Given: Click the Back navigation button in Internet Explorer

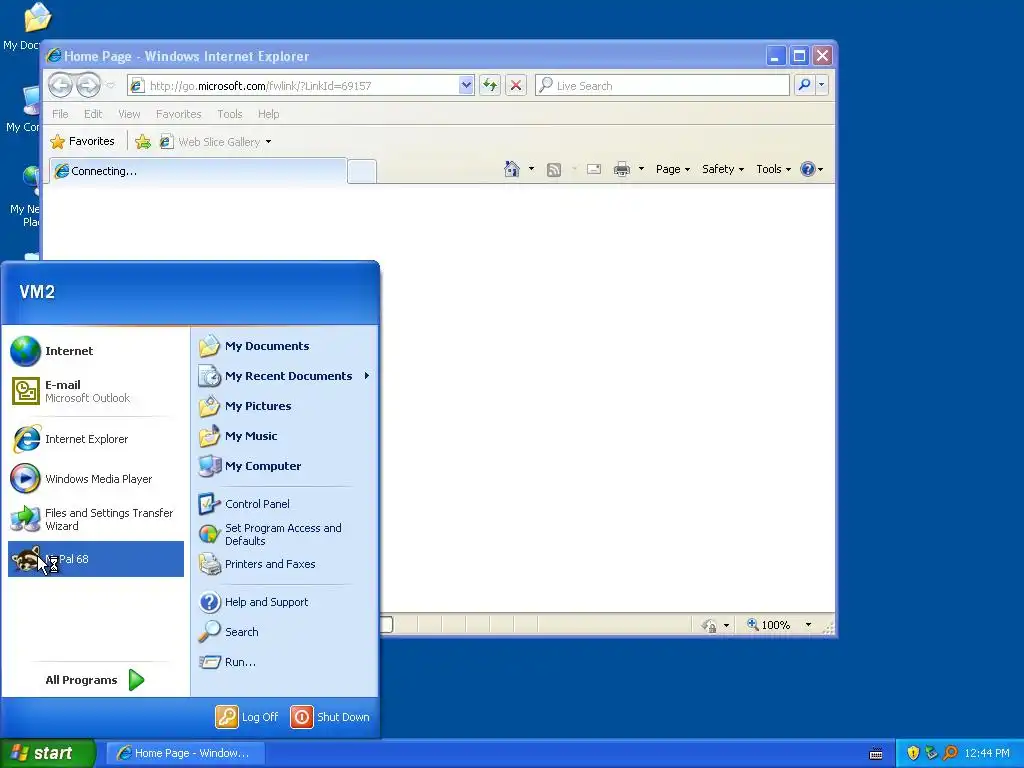Looking at the screenshot, I should click(61, 85).
